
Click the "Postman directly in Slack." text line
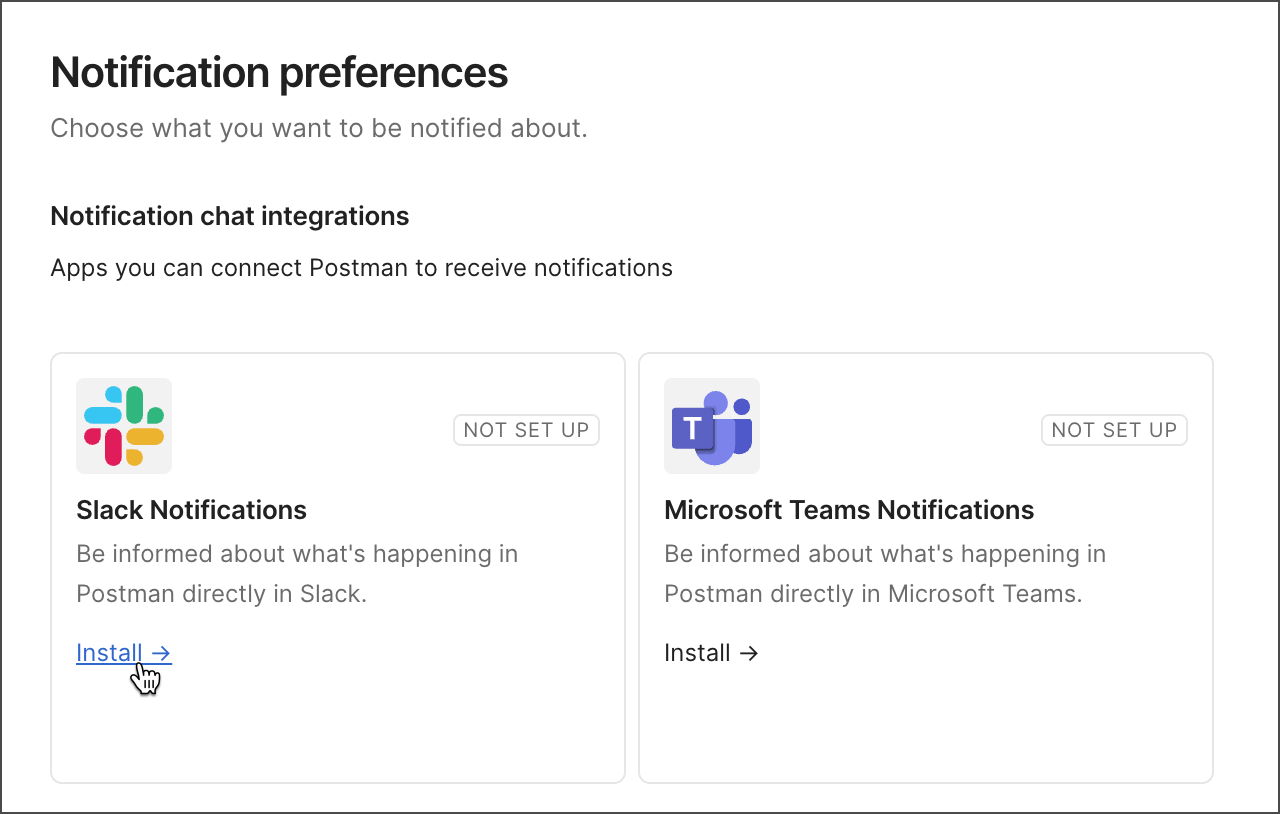point(221,594)
